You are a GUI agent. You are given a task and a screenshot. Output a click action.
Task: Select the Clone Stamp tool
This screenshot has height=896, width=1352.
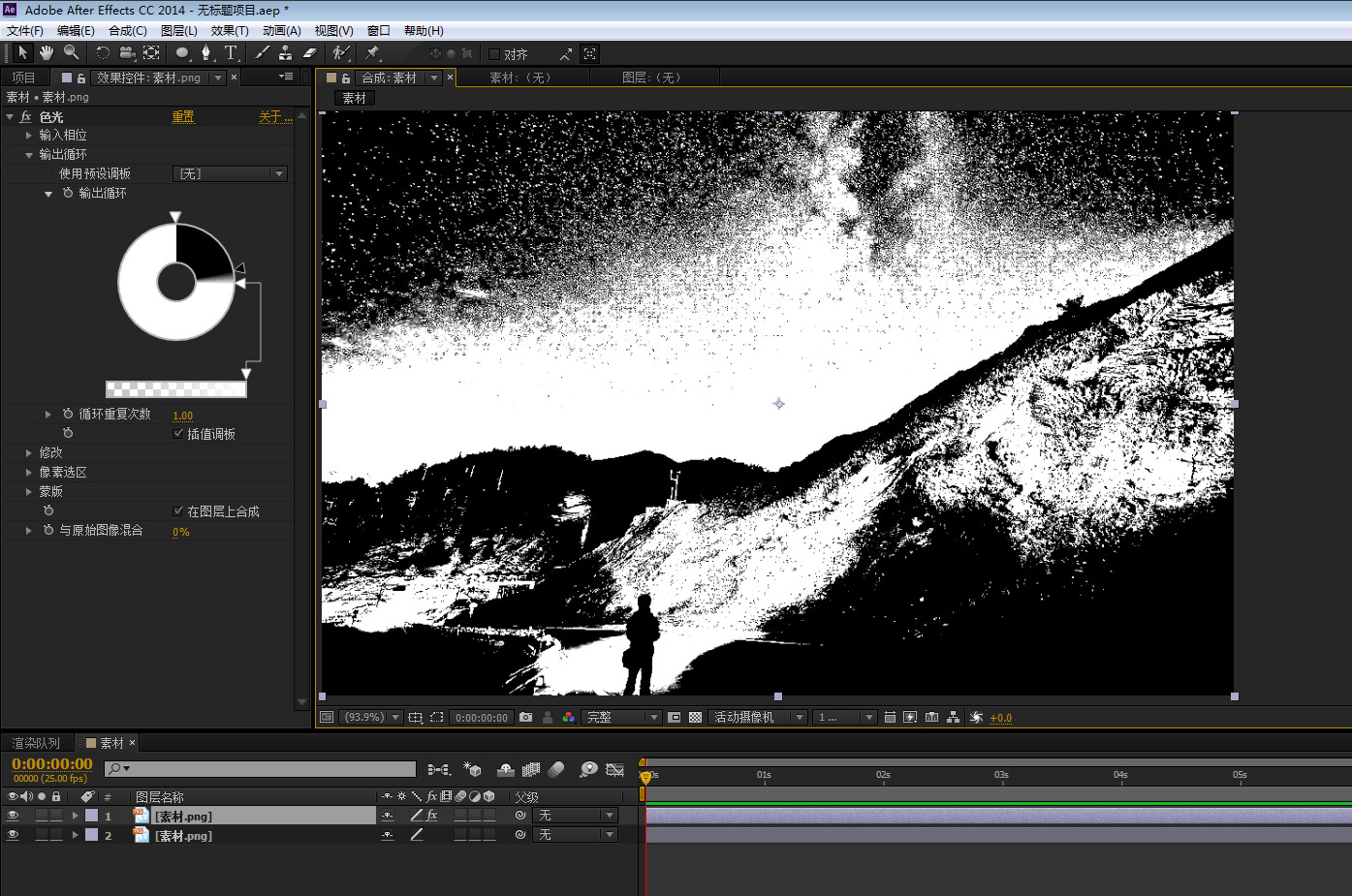pyautogui.click(x=285, y=53)
